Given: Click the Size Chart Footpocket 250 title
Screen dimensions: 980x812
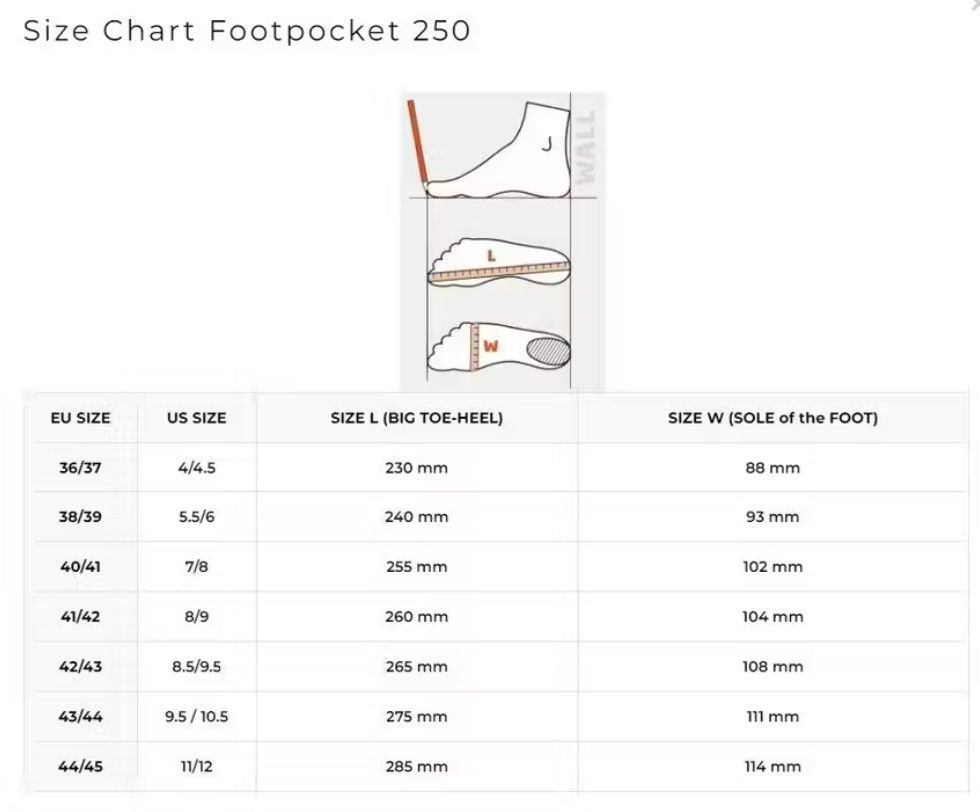Looking at the screenshot, I should point(246,31).
